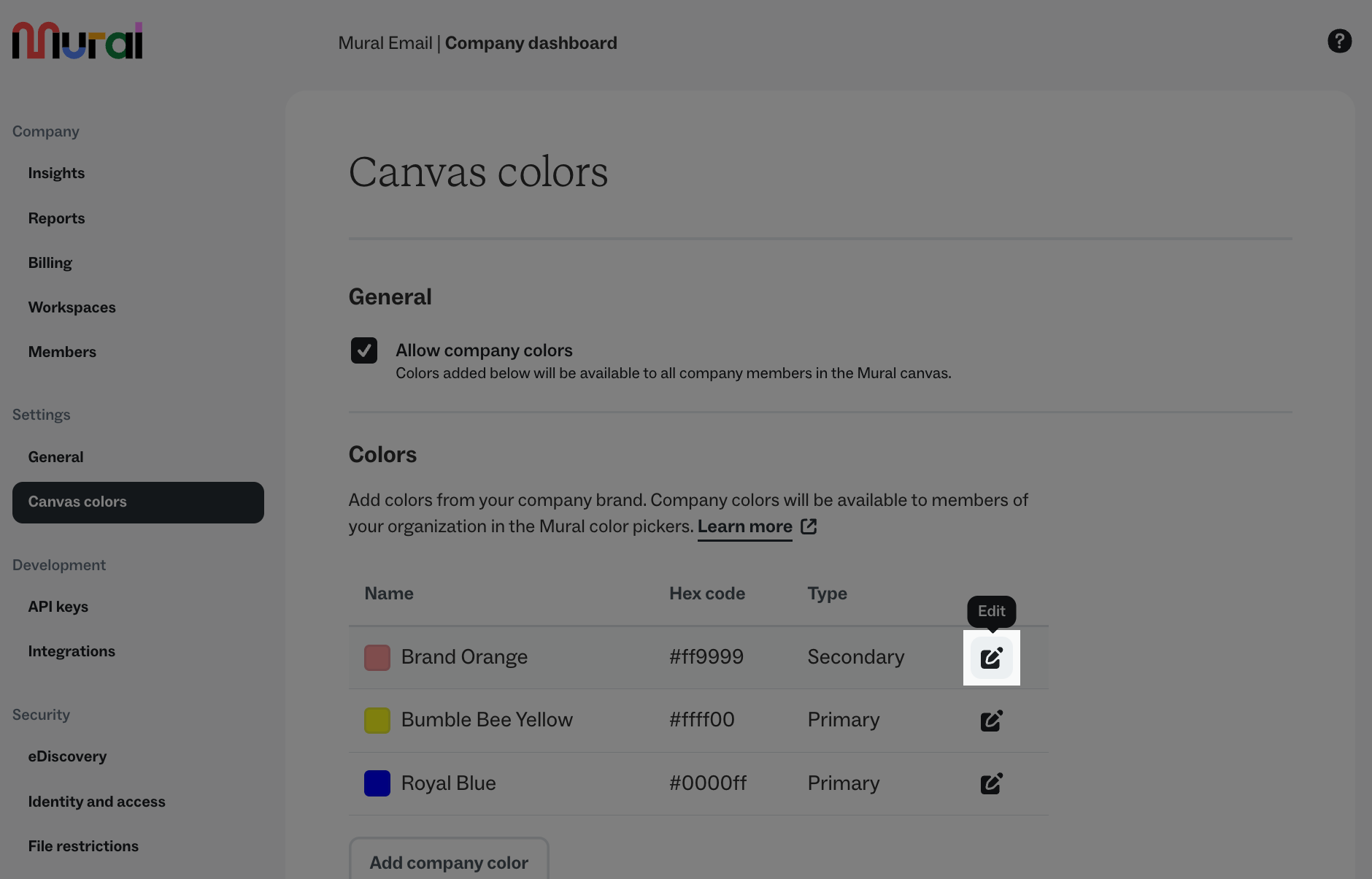Viewport: 1372px width, 879px height.
Task: Edit the Royal Blue color row
Action: click(991, 783)
